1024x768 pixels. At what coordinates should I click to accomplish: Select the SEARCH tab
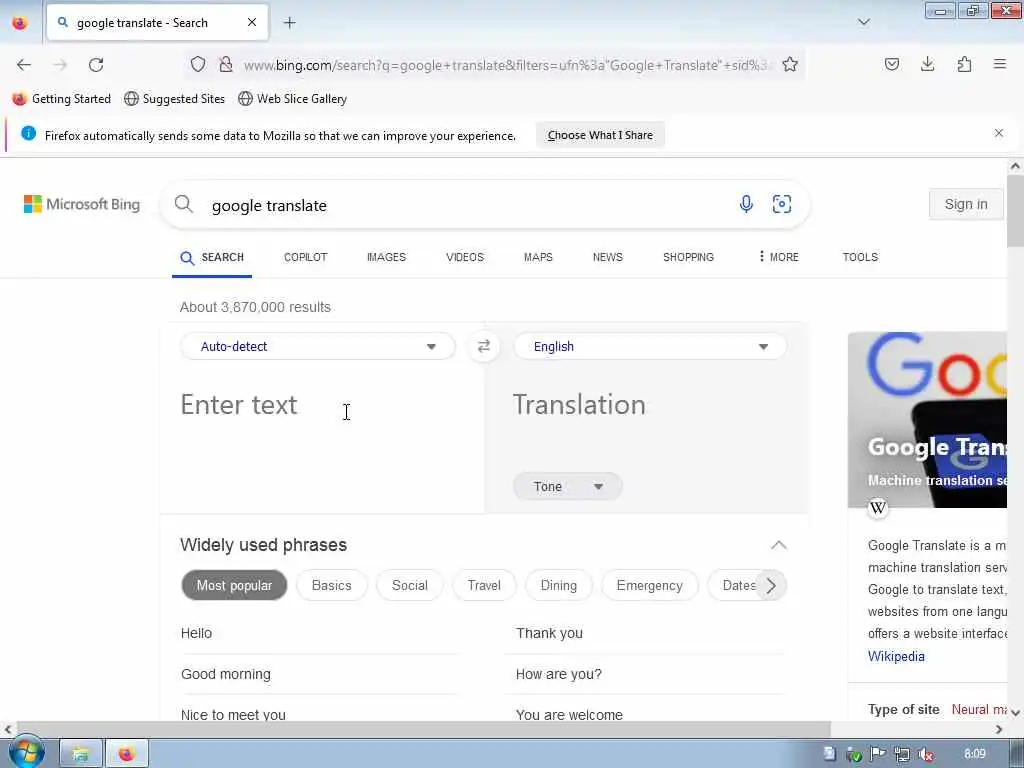click(x=212, y=257)
